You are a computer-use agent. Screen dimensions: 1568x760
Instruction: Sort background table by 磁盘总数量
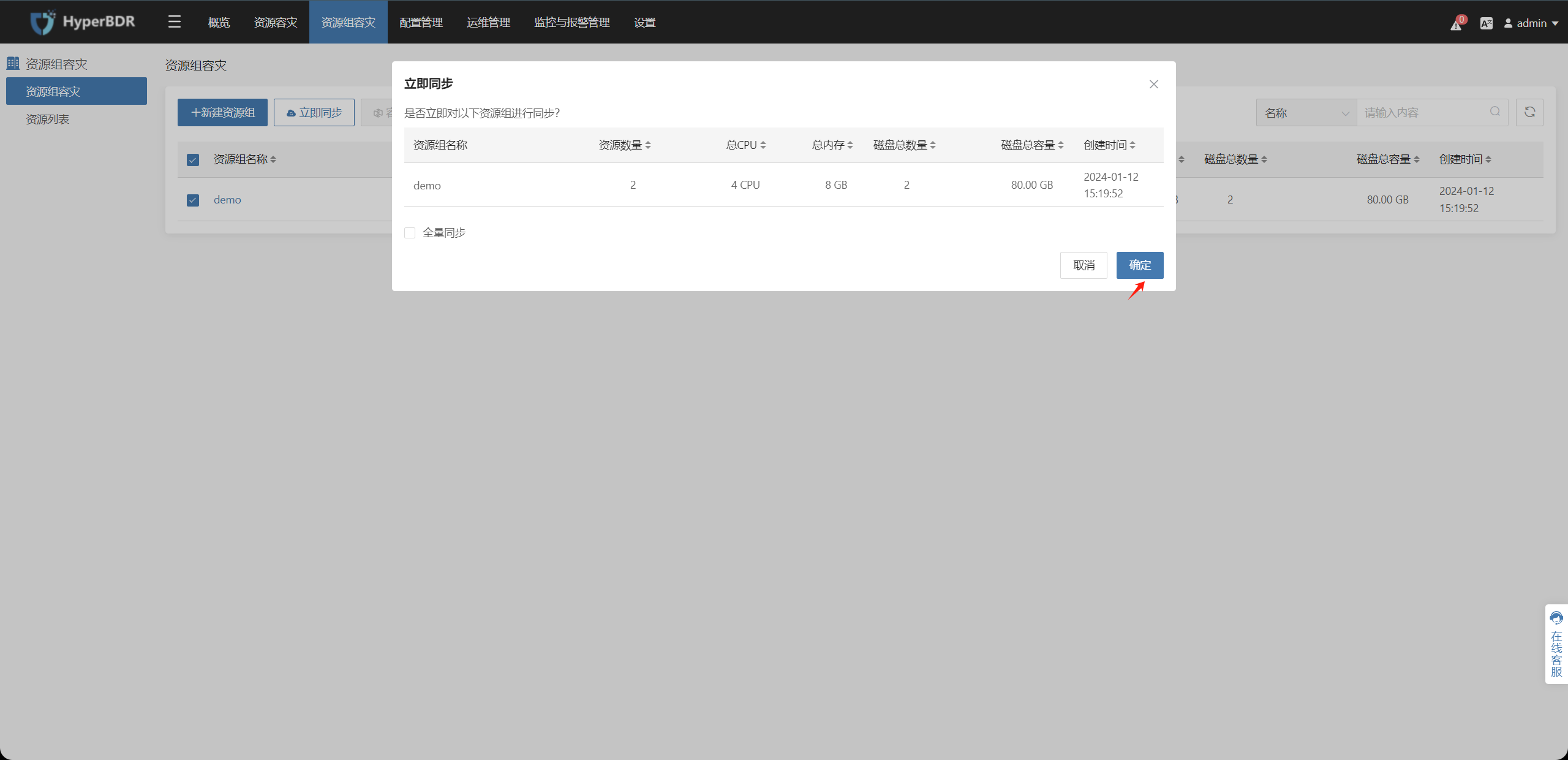coord(1264,159)
